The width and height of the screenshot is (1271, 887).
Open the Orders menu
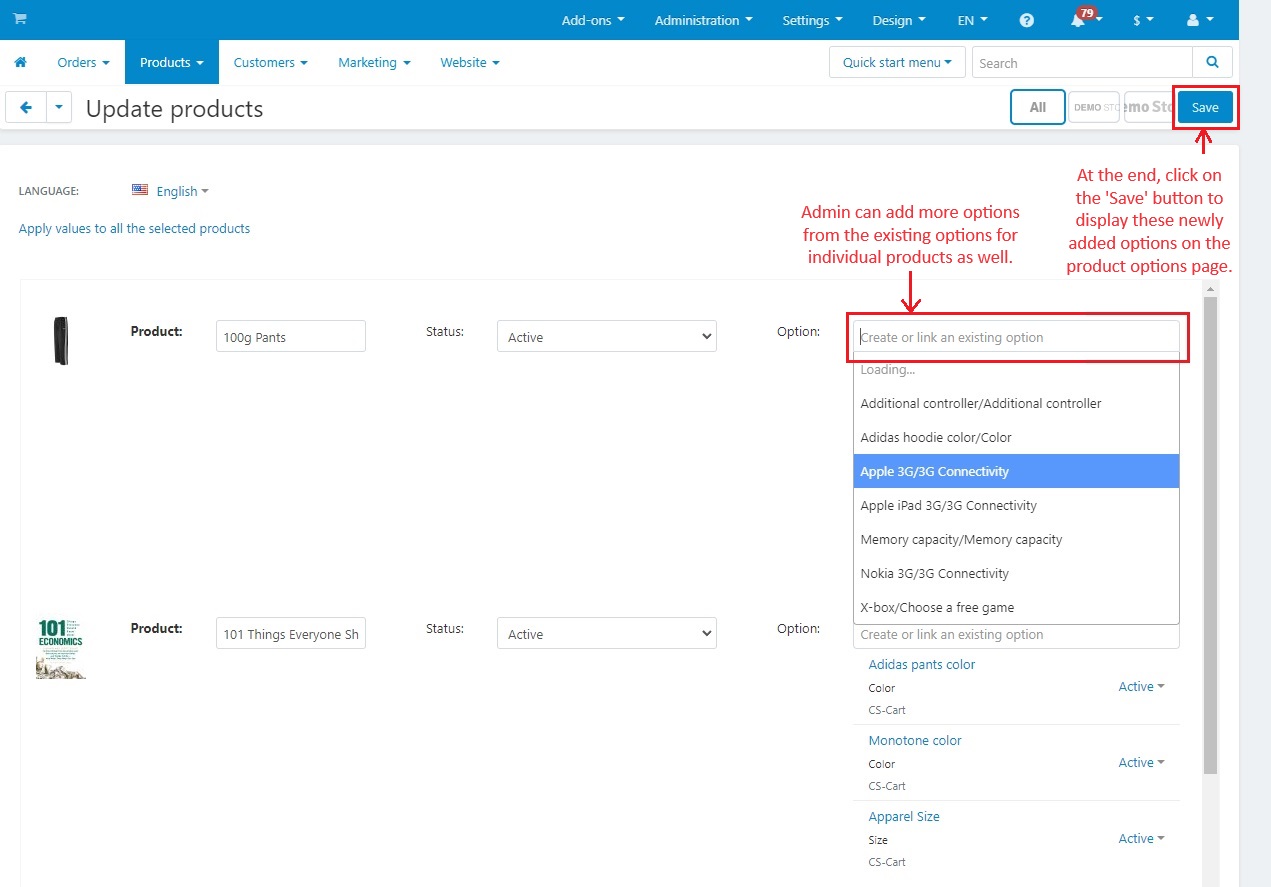pos(83,62)
